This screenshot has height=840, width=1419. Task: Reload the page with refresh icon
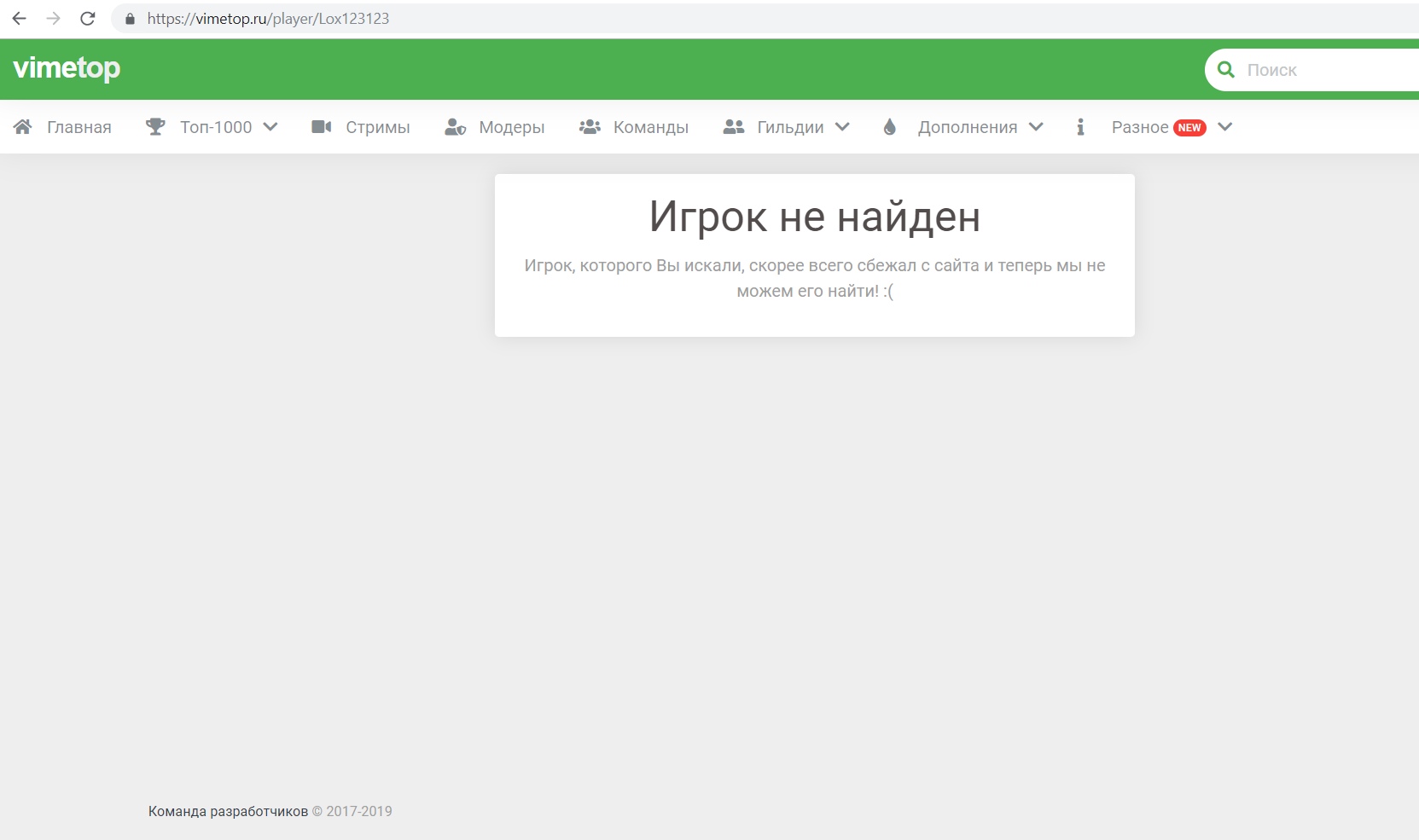(x=87, y=19)
